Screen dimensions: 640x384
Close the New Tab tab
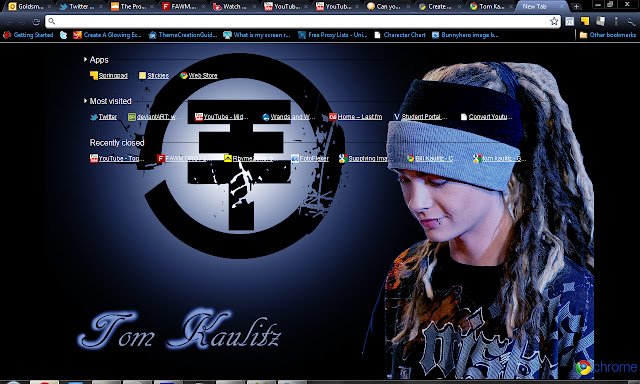562,7
